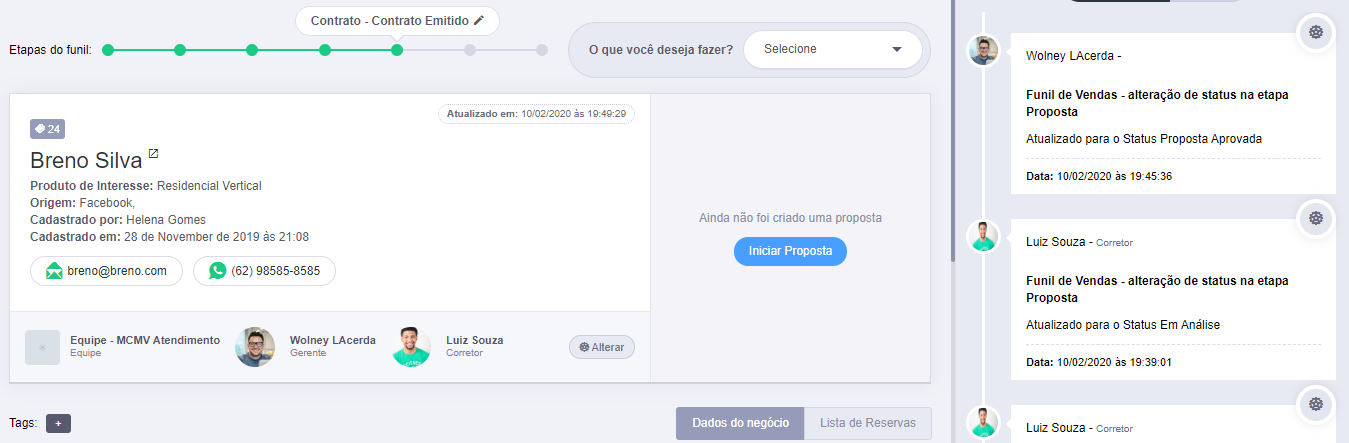
Task: Click the email icon for breno@breno.com
Action: (x=54, y=271)
